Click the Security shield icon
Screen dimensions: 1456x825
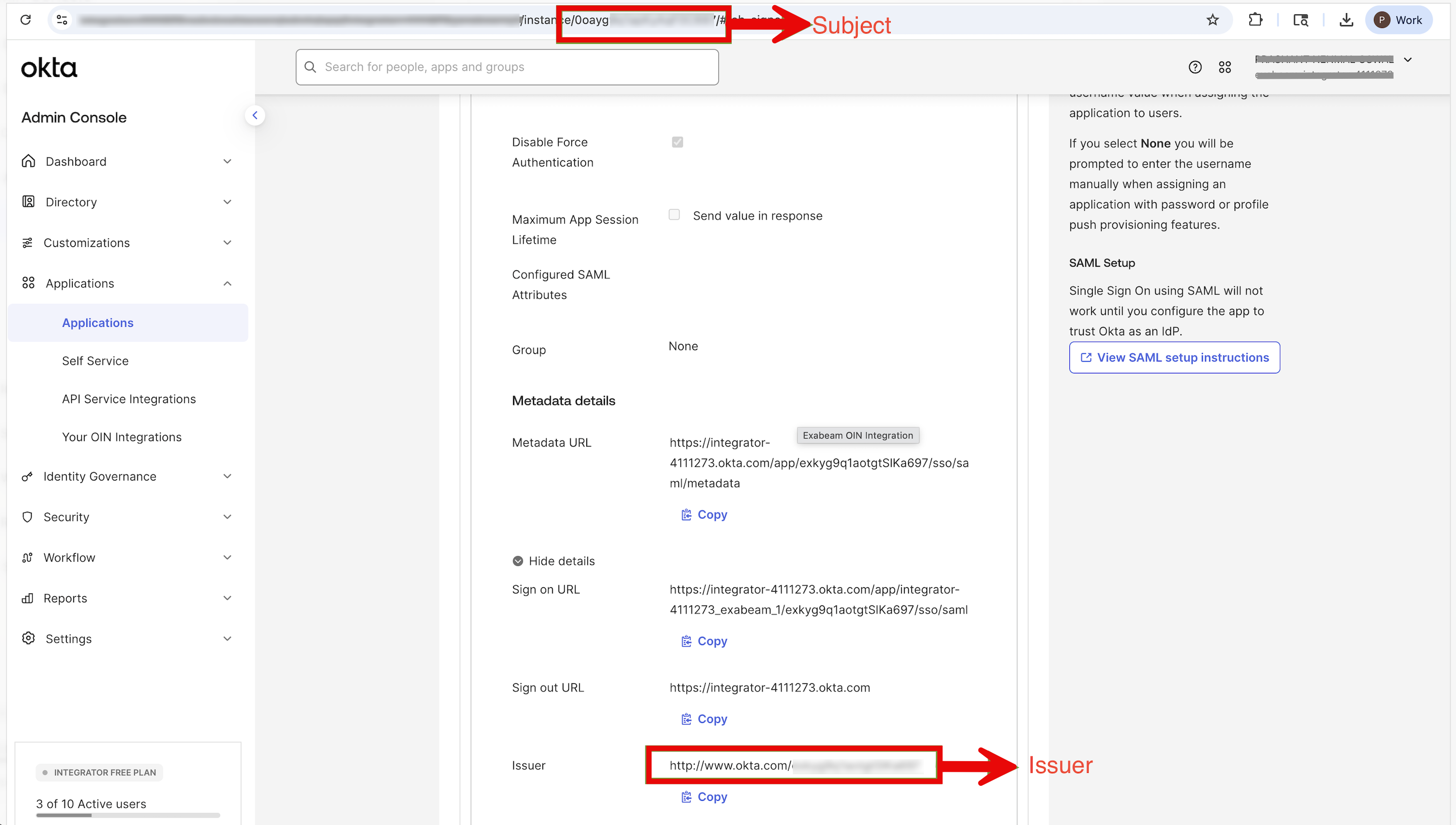click(28, 516)
